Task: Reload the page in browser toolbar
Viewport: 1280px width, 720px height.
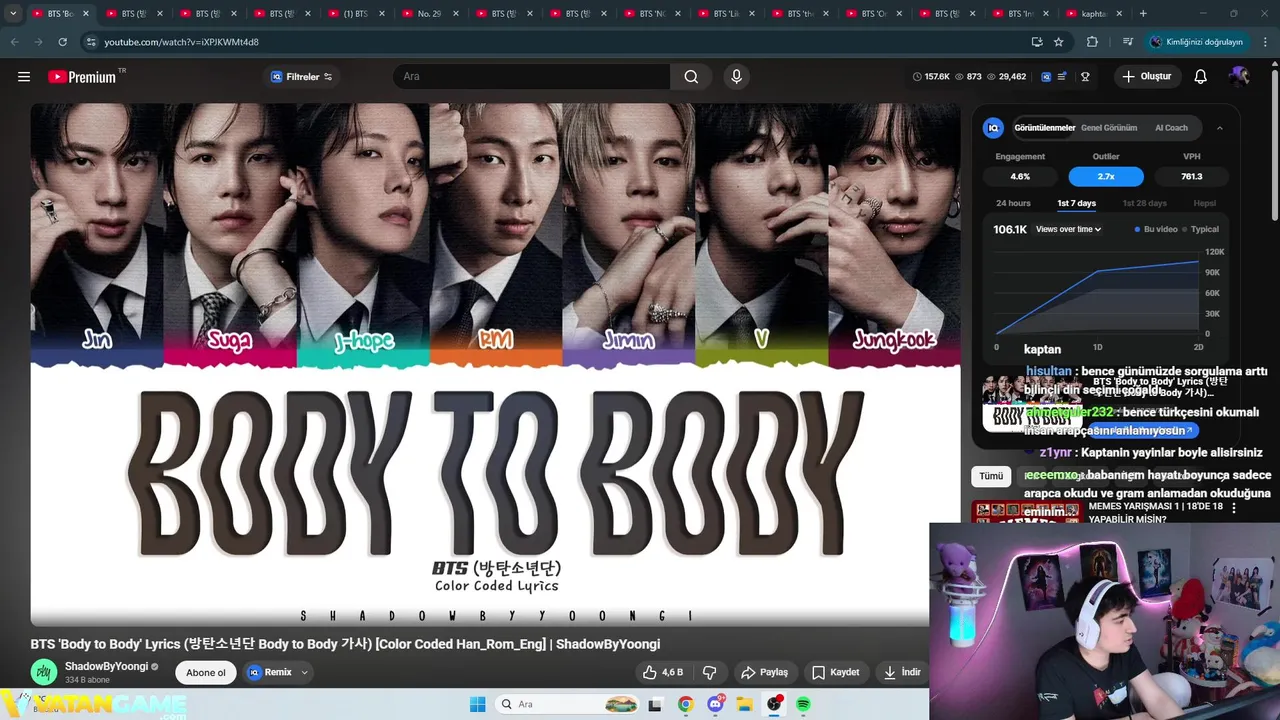Action: tap(62, 42)
